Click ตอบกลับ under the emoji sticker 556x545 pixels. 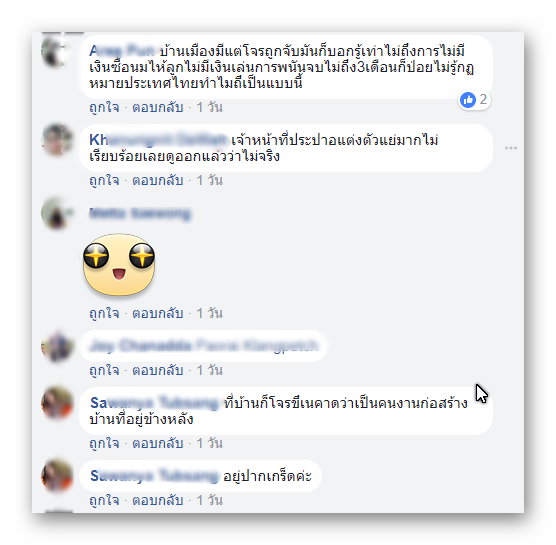coord(158,313)
